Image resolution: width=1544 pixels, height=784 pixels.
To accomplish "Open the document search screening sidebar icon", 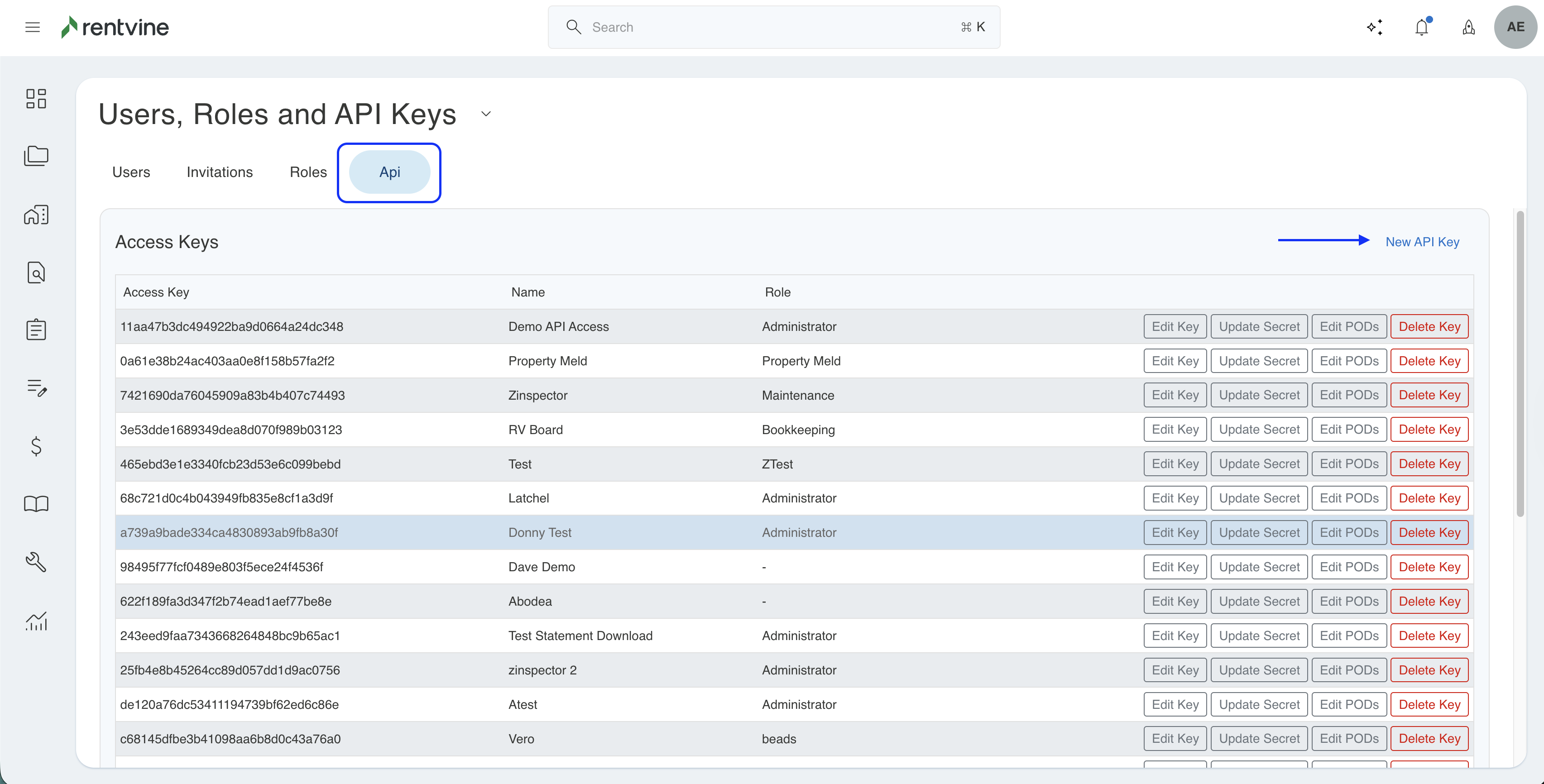I will (36, 272).
